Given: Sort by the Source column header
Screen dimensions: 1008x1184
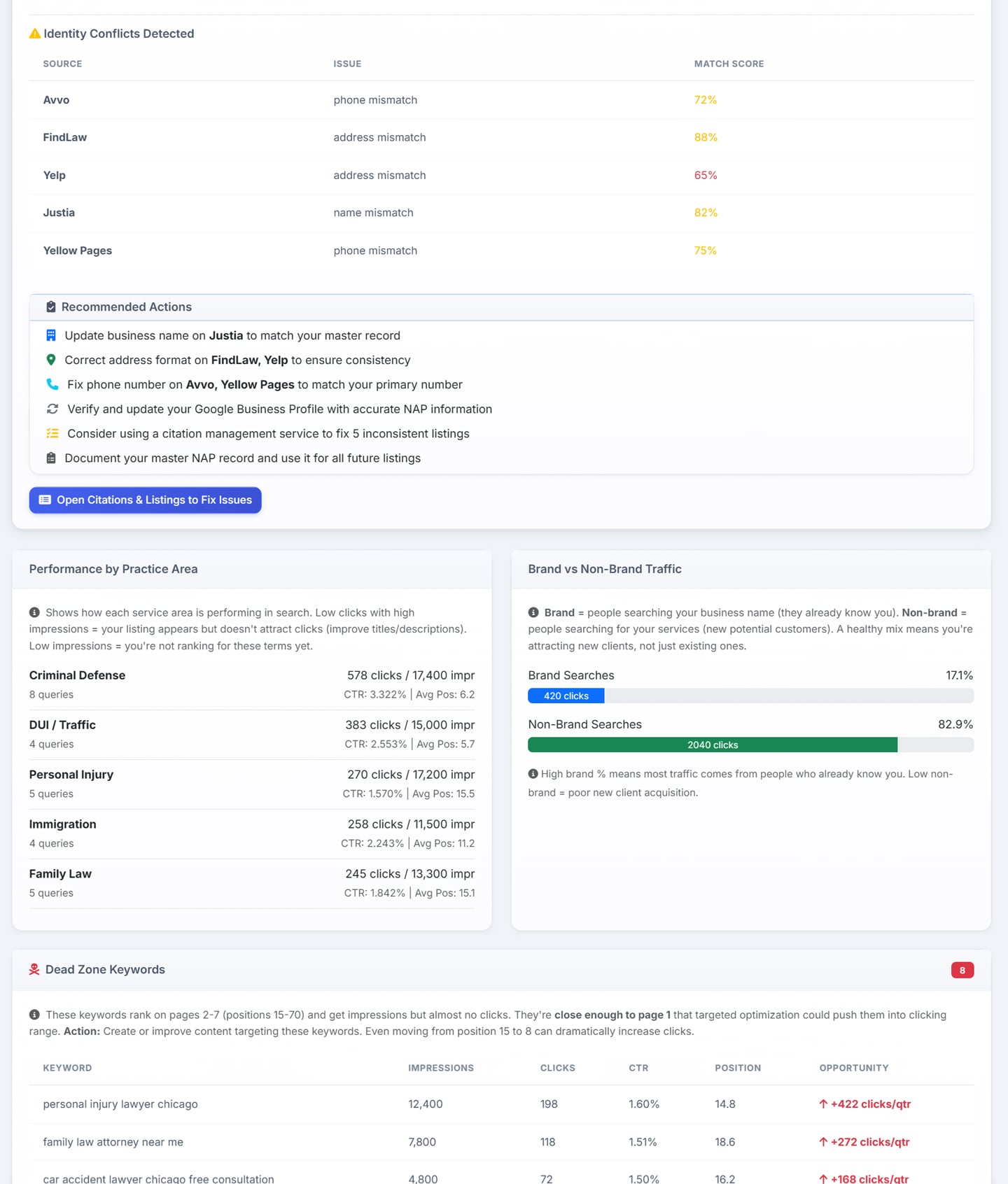Looking at the screenshot, I should click(x=63, y=64).
